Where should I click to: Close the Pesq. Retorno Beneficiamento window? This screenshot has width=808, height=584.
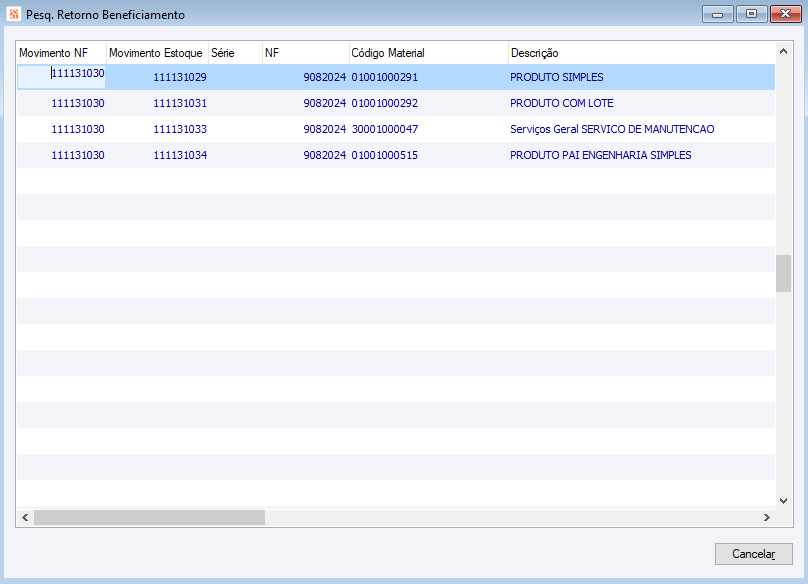click(x=786, y=14)
